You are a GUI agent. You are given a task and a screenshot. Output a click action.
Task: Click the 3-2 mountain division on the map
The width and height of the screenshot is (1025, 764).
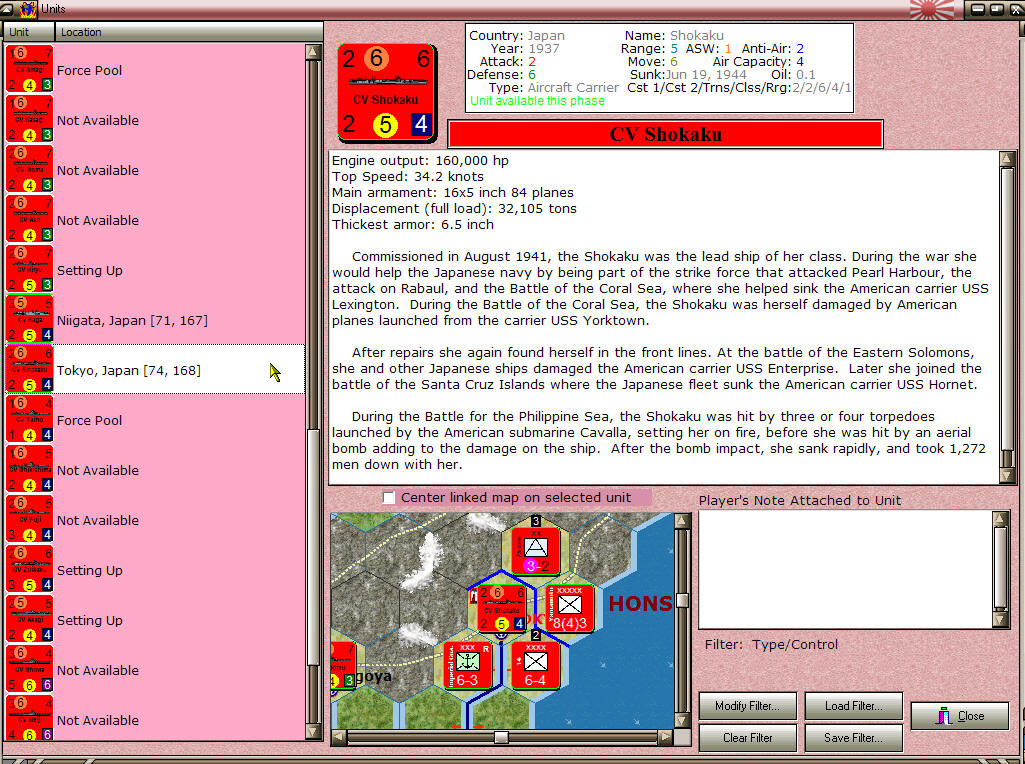click(536, 552)
